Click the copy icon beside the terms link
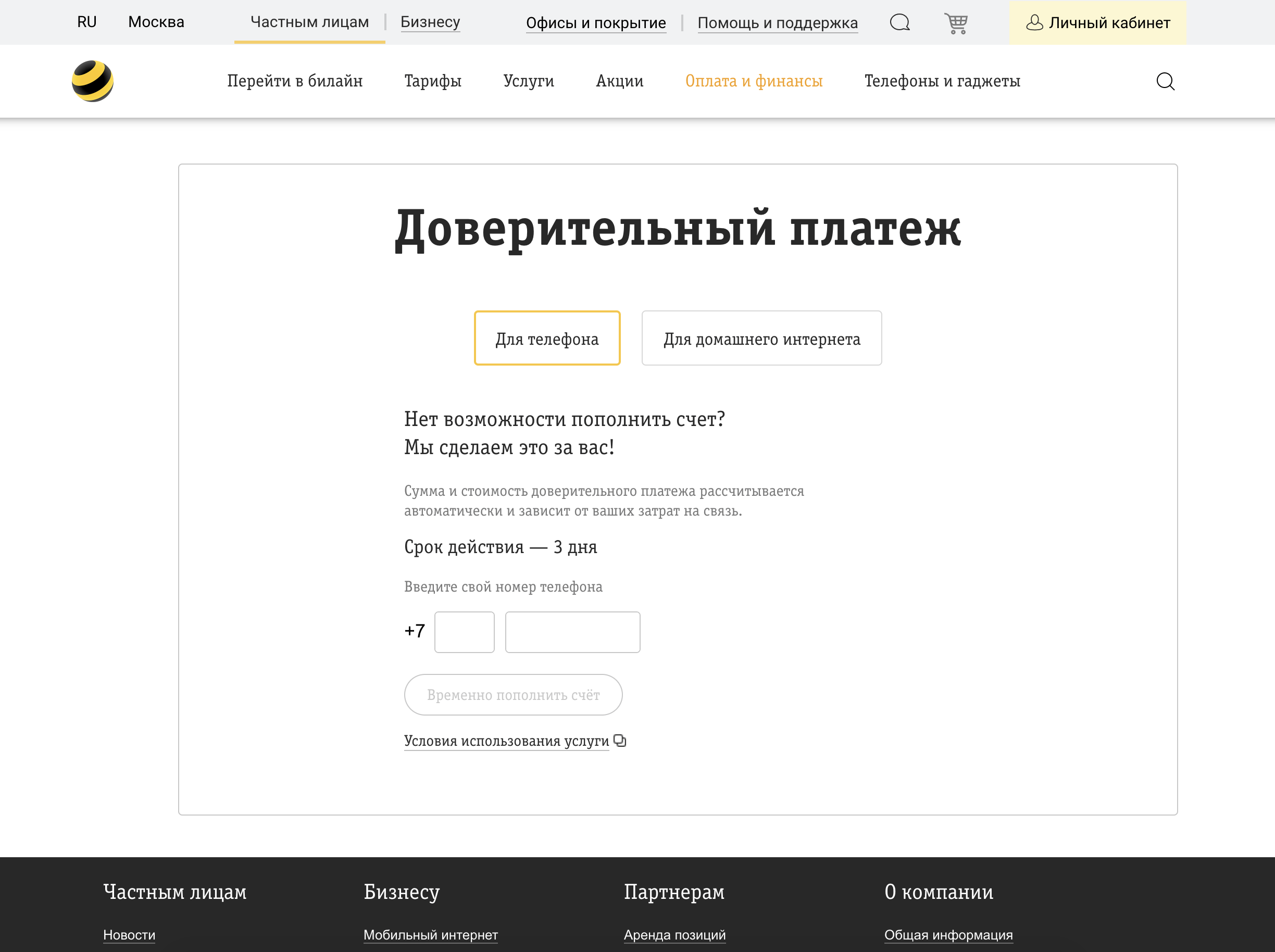 click(x=620, y=741)
